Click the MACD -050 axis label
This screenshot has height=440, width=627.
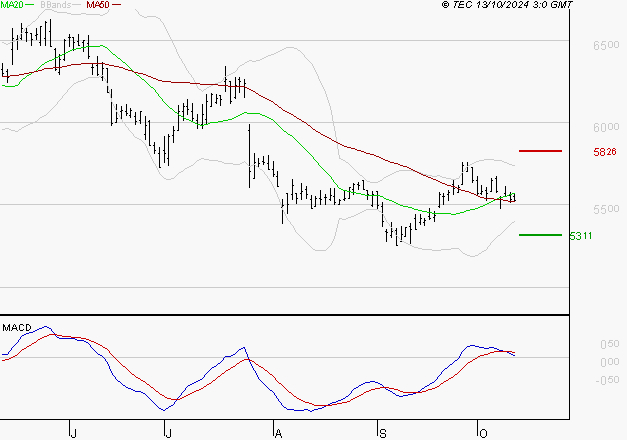(607, 380)
